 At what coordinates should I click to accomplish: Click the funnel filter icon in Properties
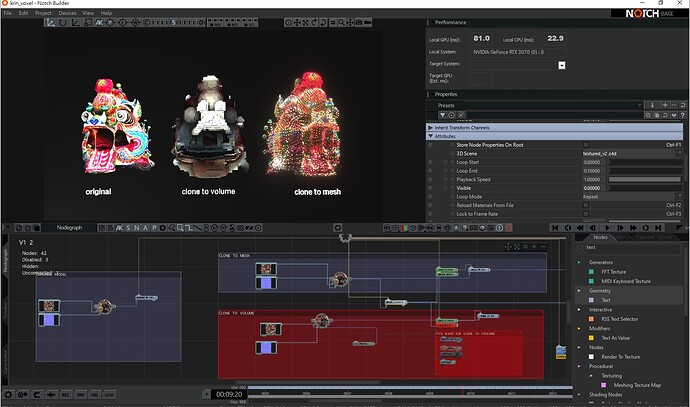[442, 115]
